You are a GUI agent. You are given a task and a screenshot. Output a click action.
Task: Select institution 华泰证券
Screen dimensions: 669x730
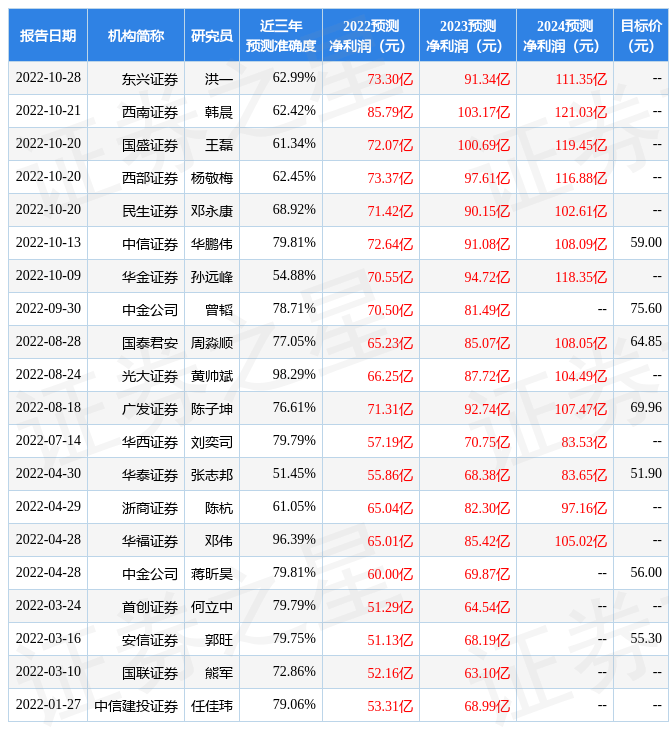coord(150,475)
